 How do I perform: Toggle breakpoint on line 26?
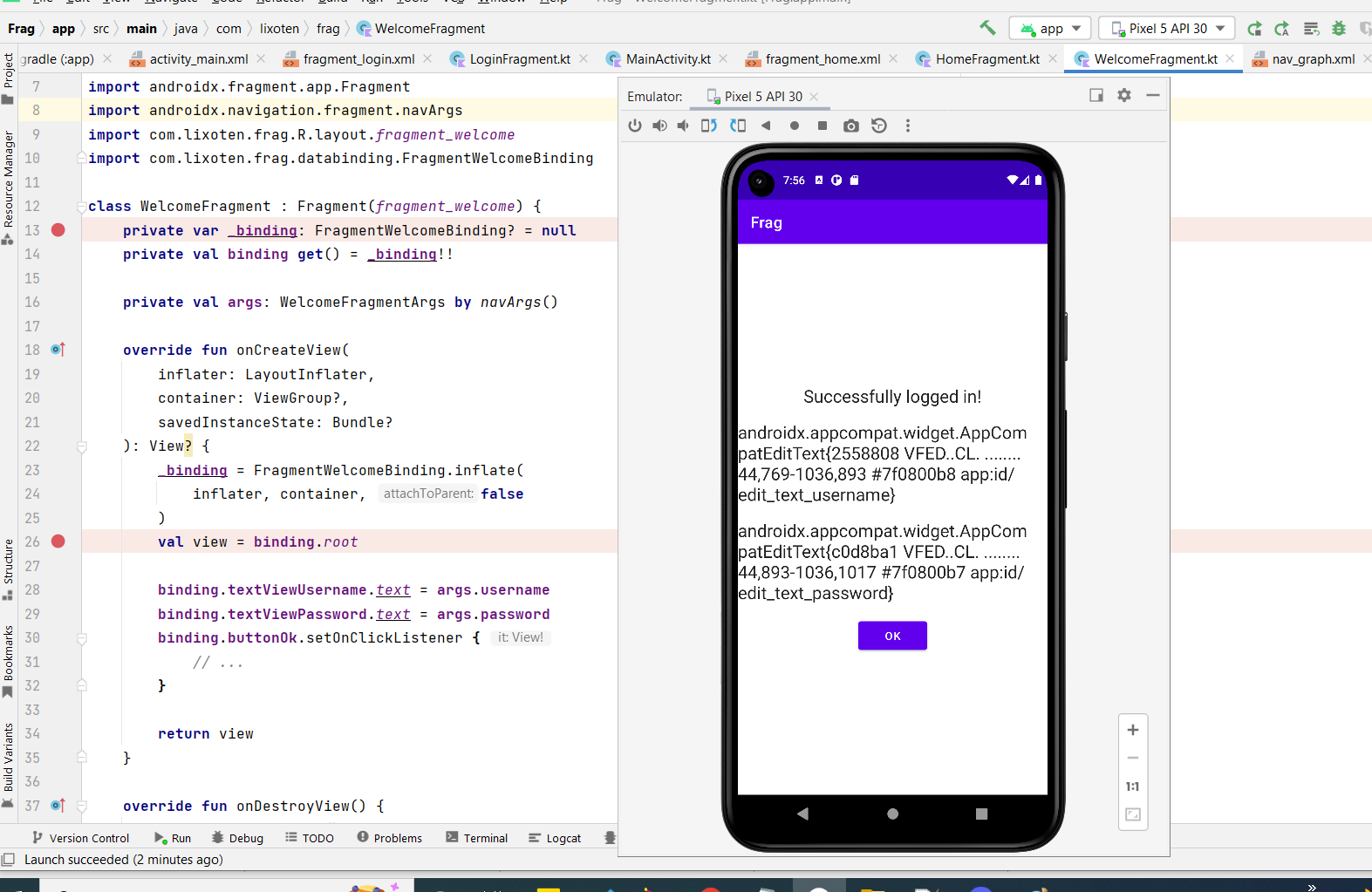point(58,541)
